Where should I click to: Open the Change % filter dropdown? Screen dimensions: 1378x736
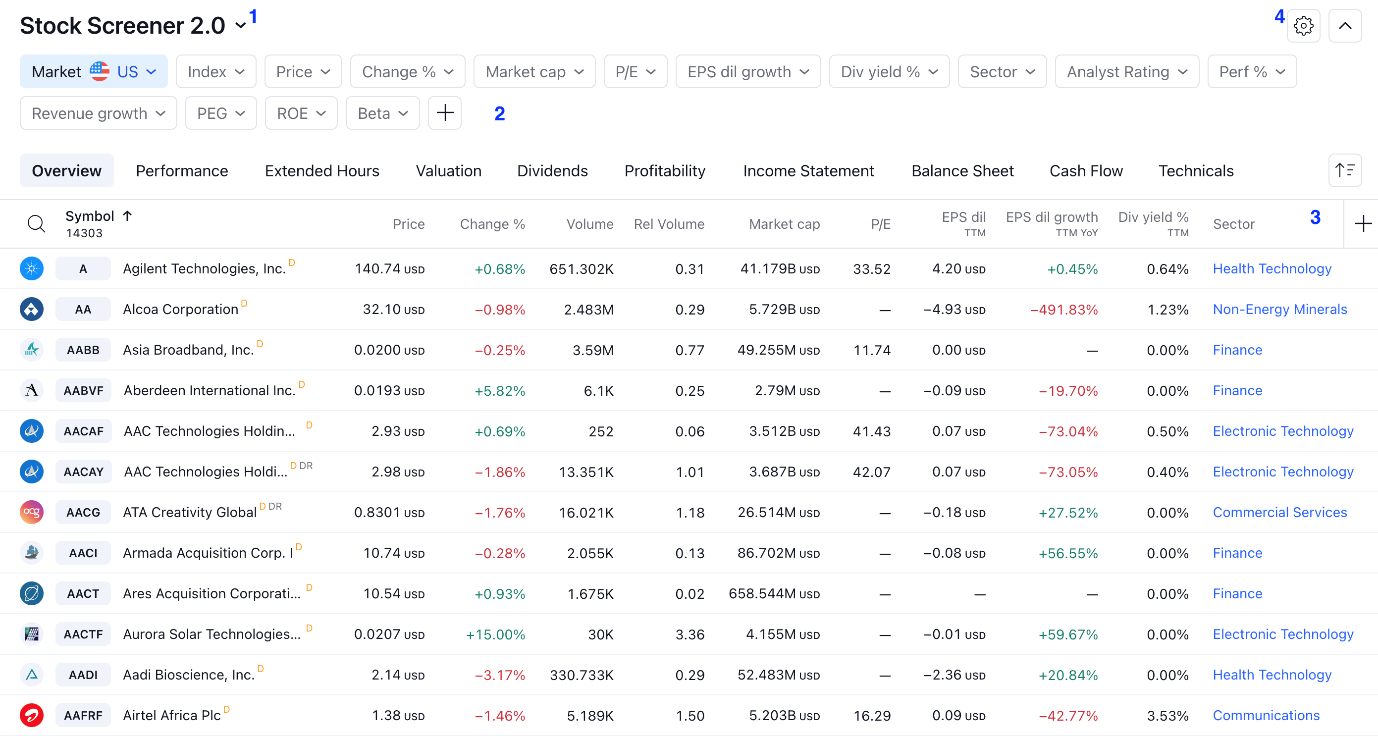(408, 71)
